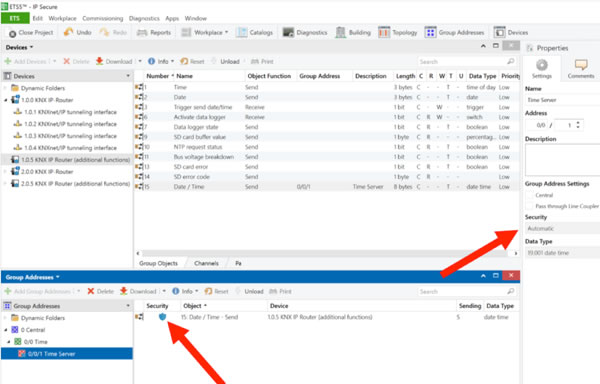Image resolution: width=600 pixels, height=384 pixels.
Task: Open Group Addresses panel from toolbar
Action: tap(454, 33)
